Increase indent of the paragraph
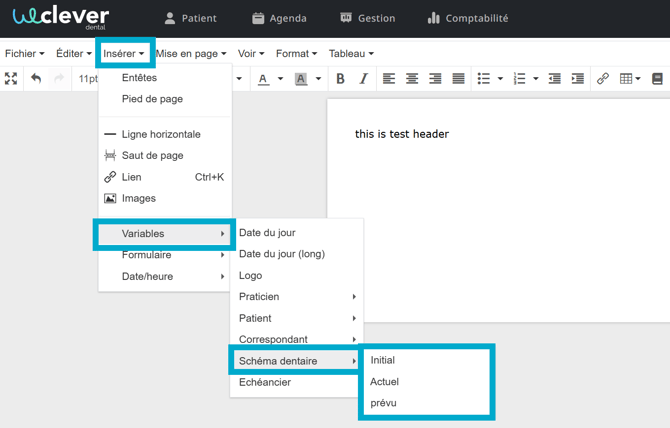This screenshot has height=428, width=670. pos(577,78)
